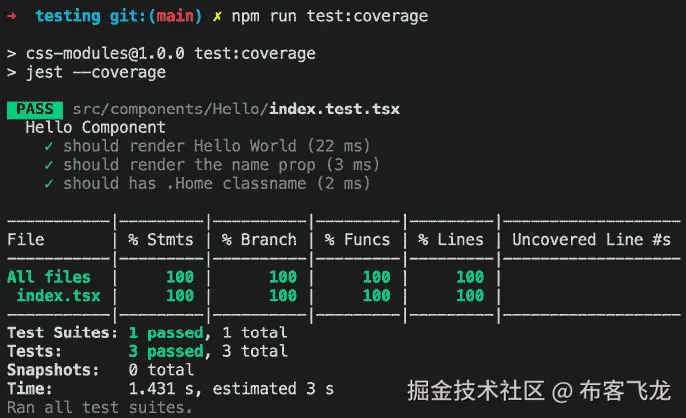The height and width of the screenshot is (418, 686).
Task: Click the '% Lines' column header
Action: point(451,239)
